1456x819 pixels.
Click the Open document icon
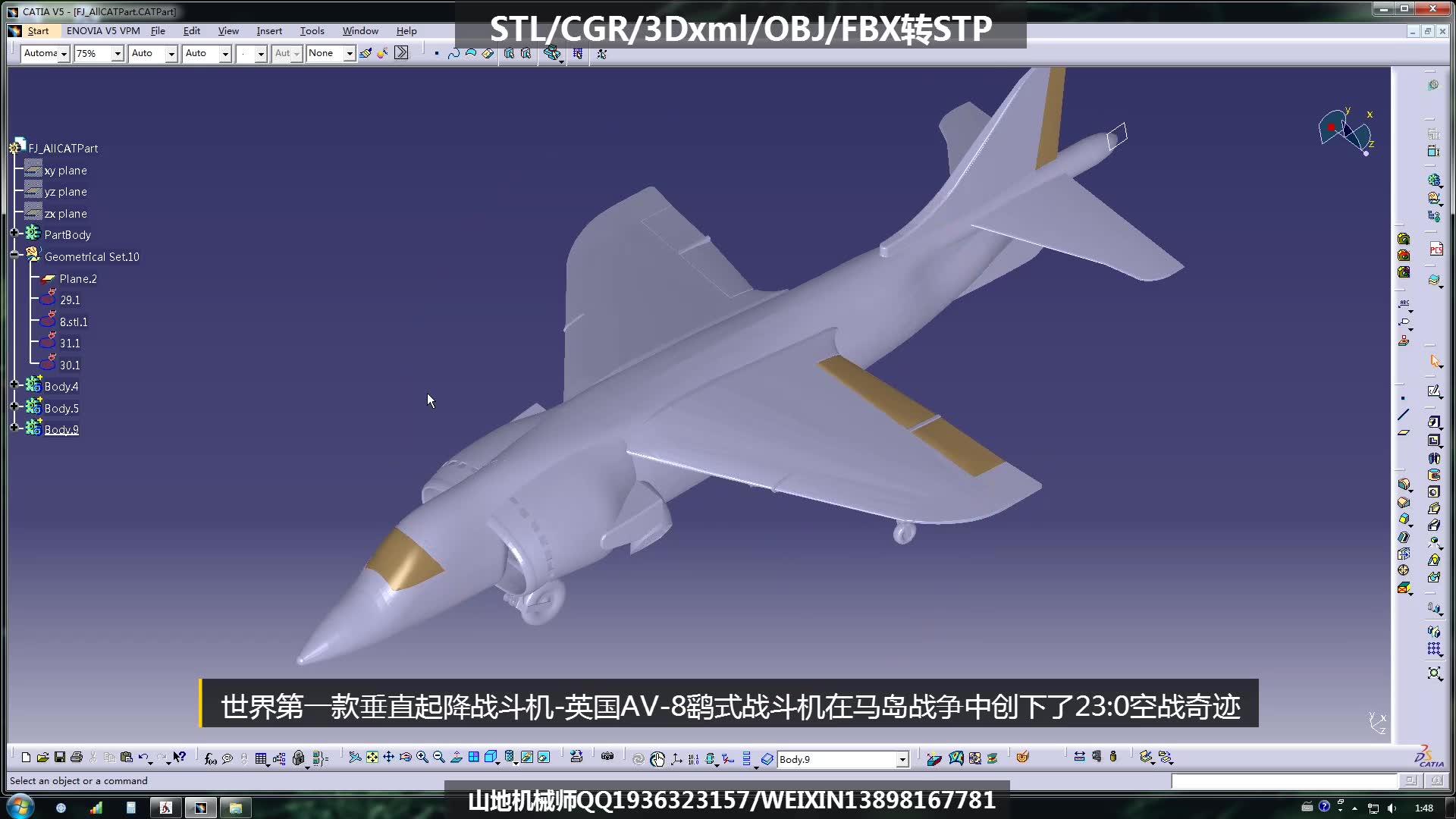(x=43, y=758)
